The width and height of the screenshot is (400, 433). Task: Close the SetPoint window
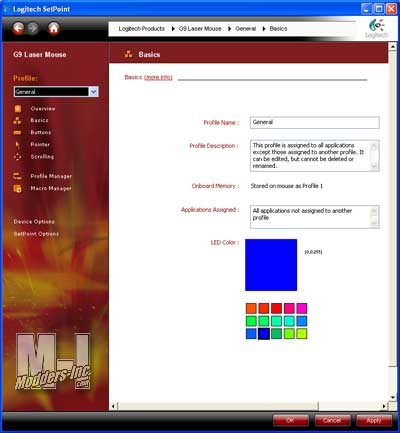click(391, 9)
